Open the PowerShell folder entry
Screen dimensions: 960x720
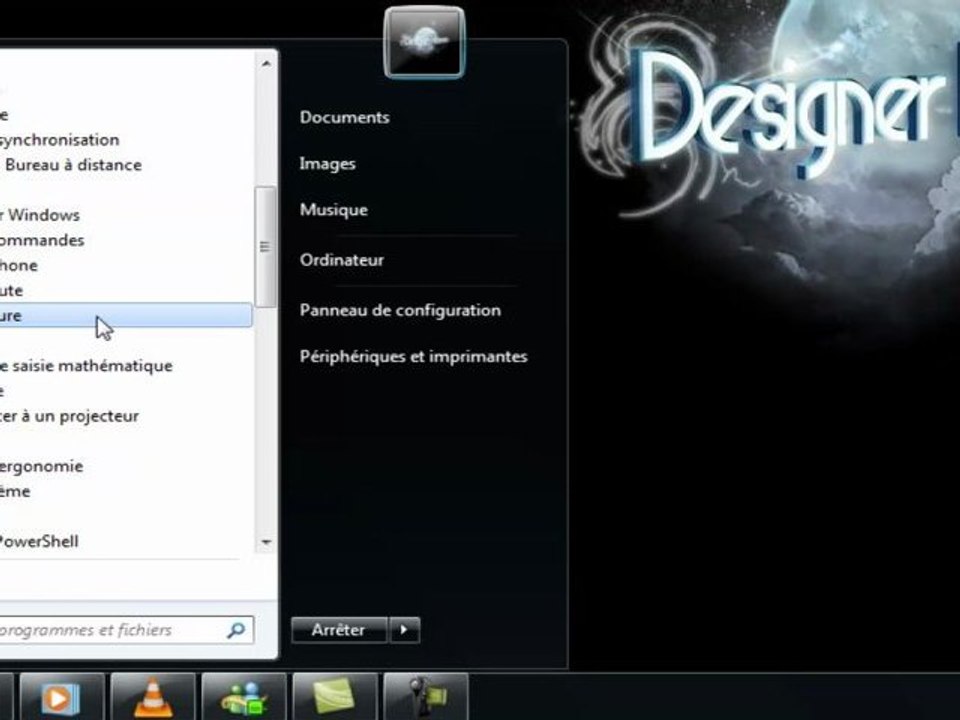39,541
